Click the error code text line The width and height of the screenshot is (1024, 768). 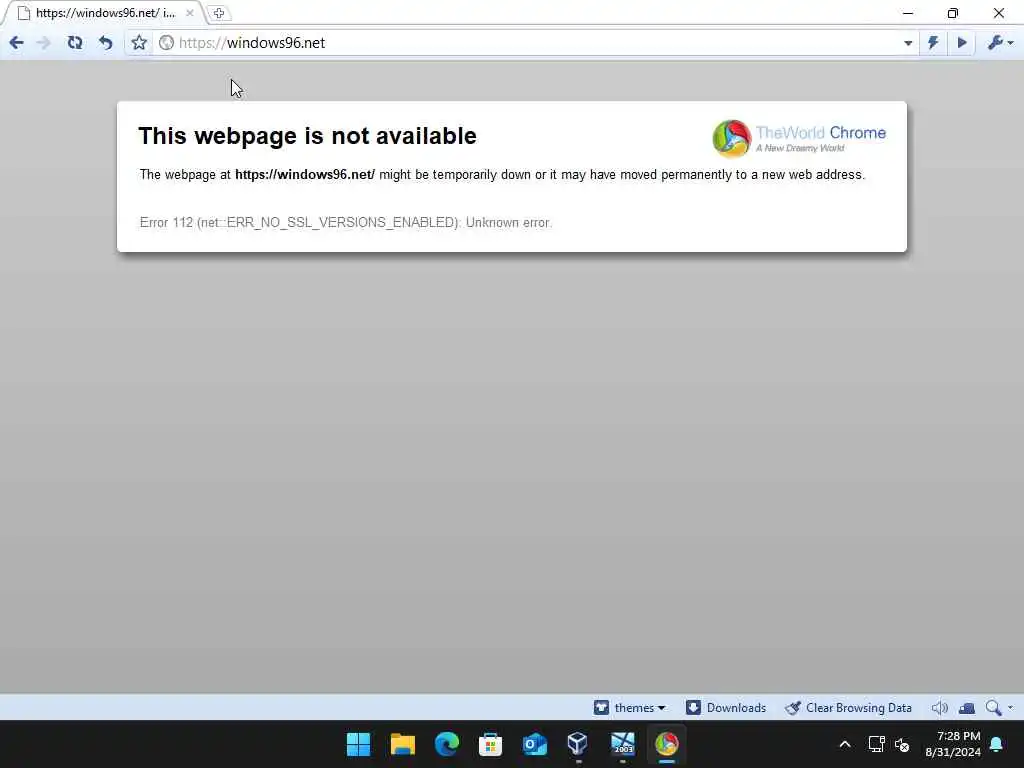point(345,223)
